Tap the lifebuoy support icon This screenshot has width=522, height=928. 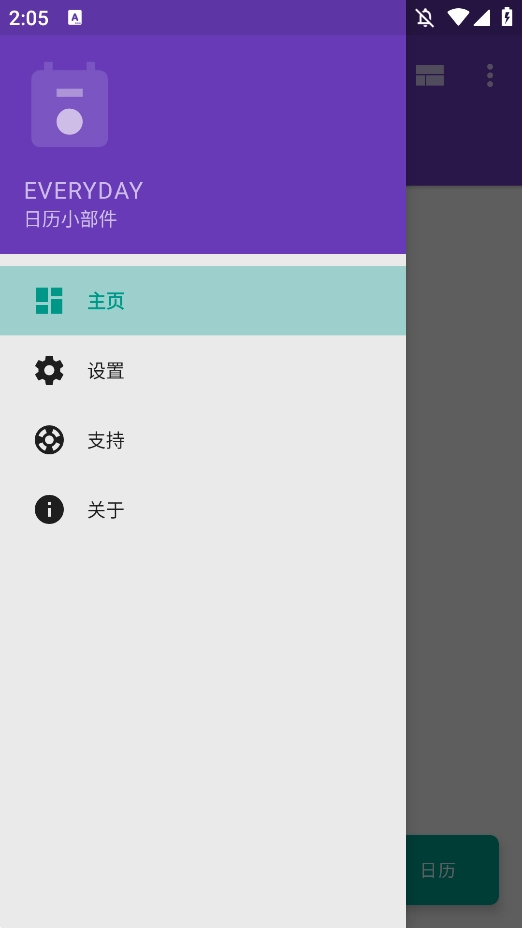click(49, 440)
